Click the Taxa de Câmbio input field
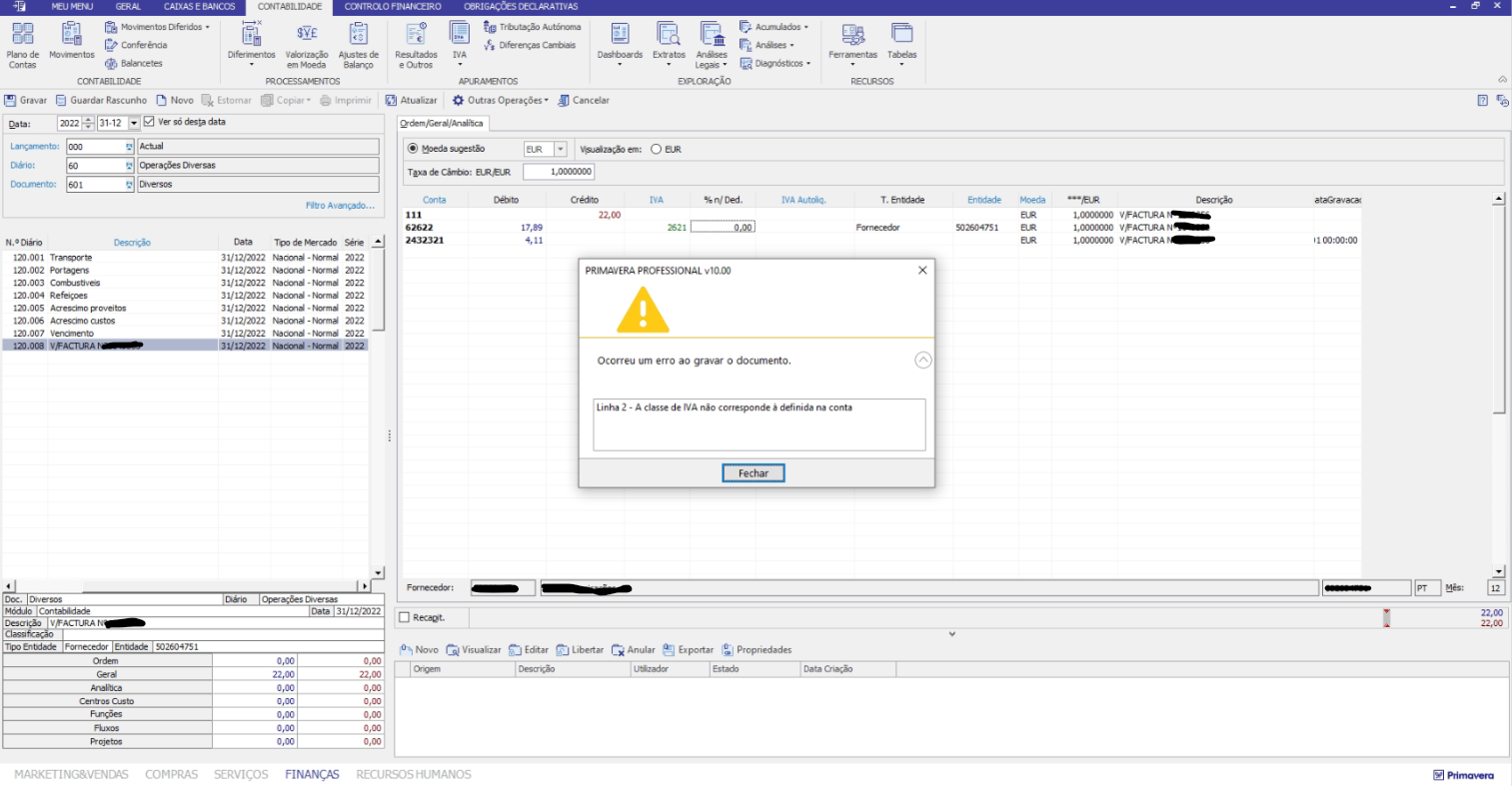1512x786 pixels. click(559, 172)
